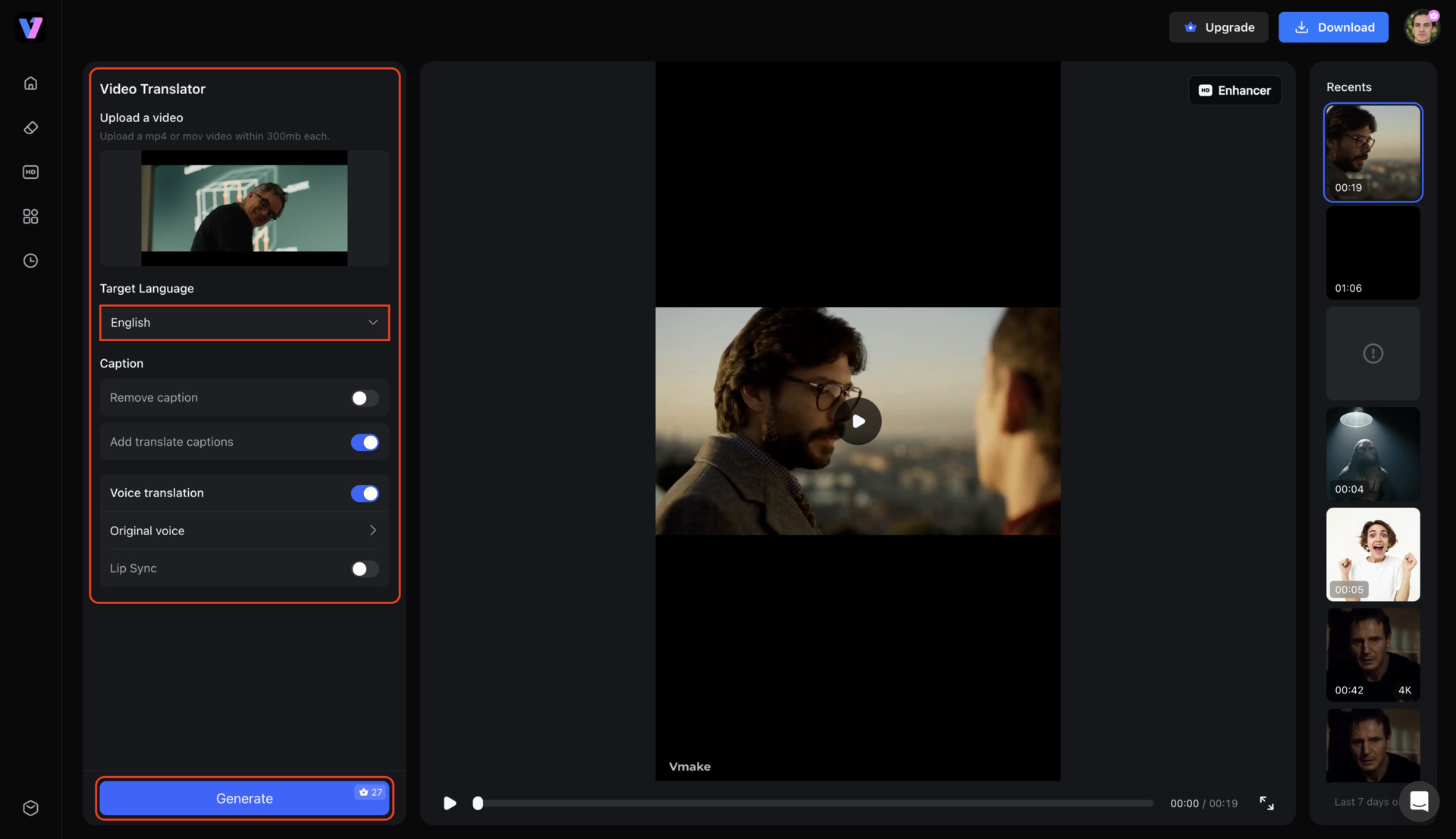
Task: Expand the Original voice options
Action: 244,531
